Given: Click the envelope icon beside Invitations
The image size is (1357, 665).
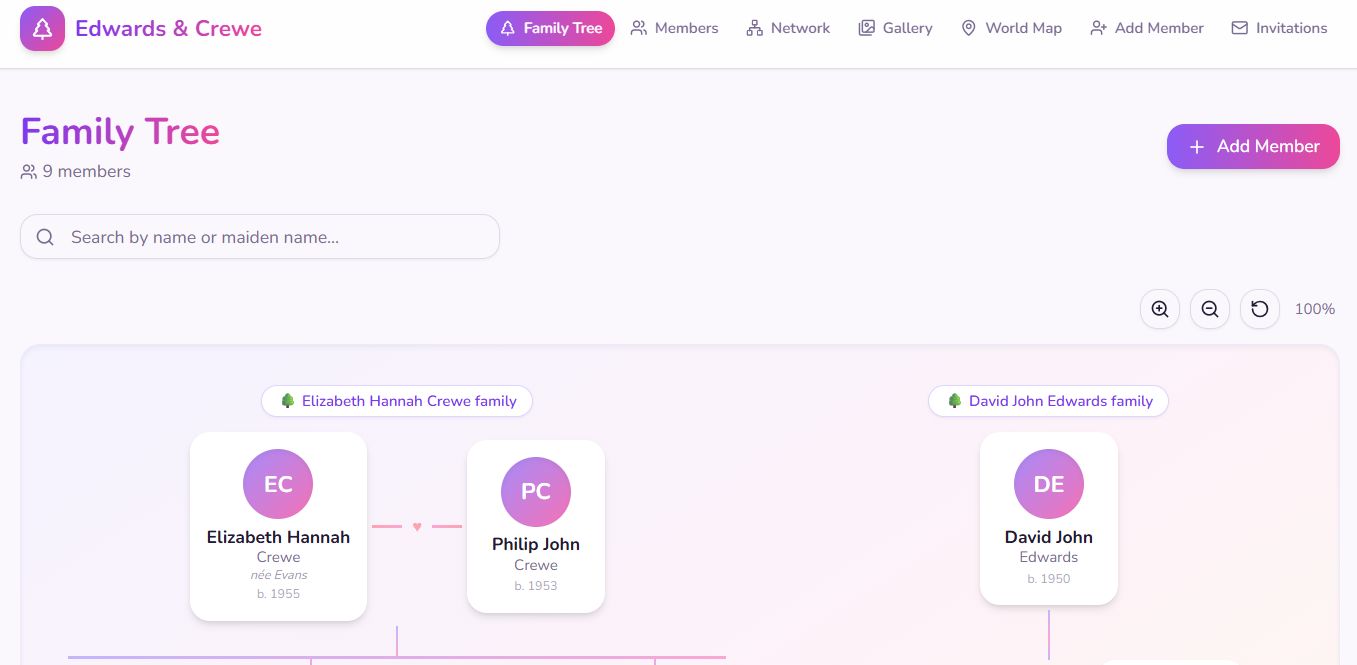Looking at the screenshot, I should 1240,28.
